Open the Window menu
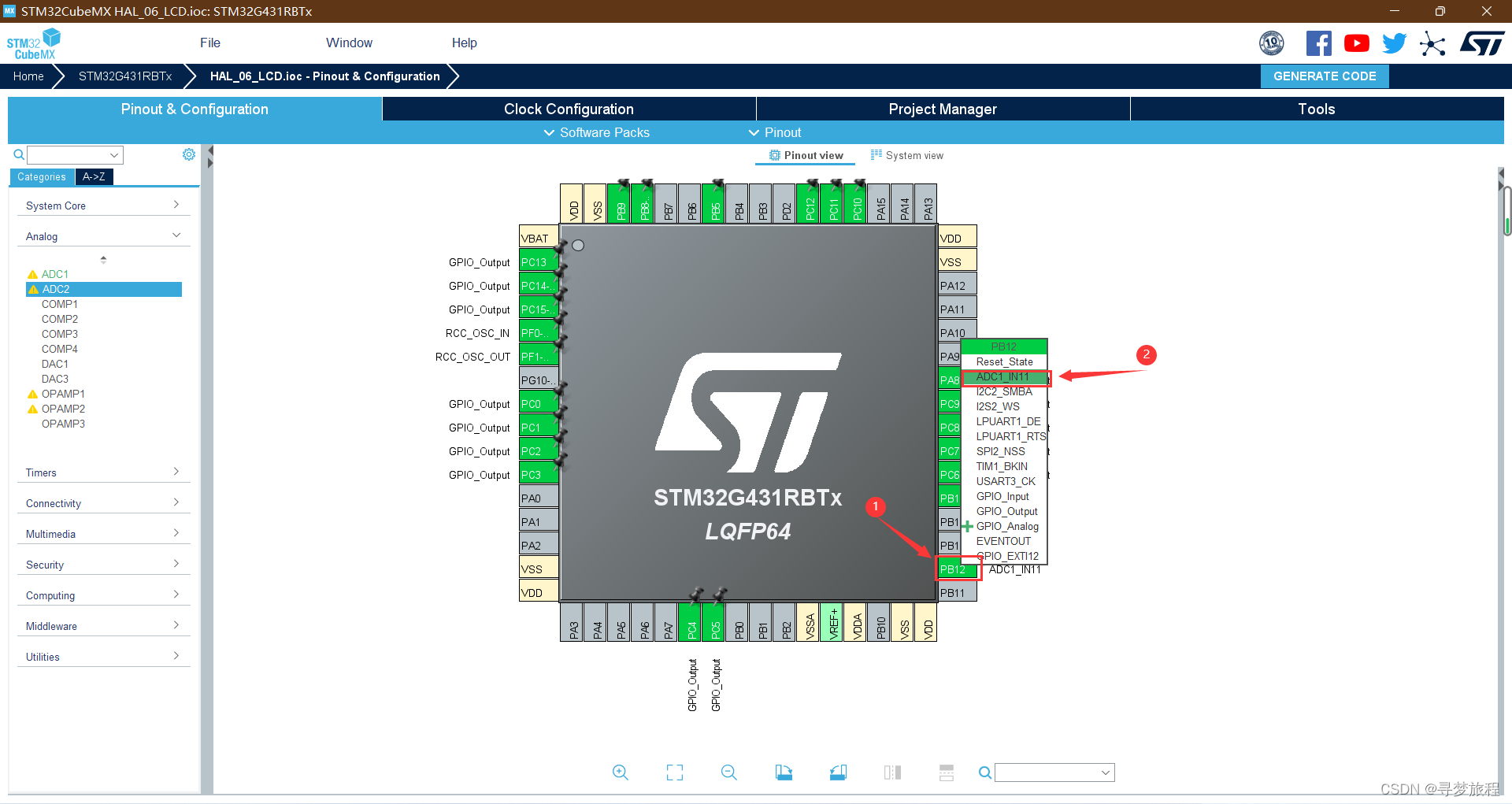Image resolution: width=1512 pixels, height=804 pixels. click(x=349, y=43)
